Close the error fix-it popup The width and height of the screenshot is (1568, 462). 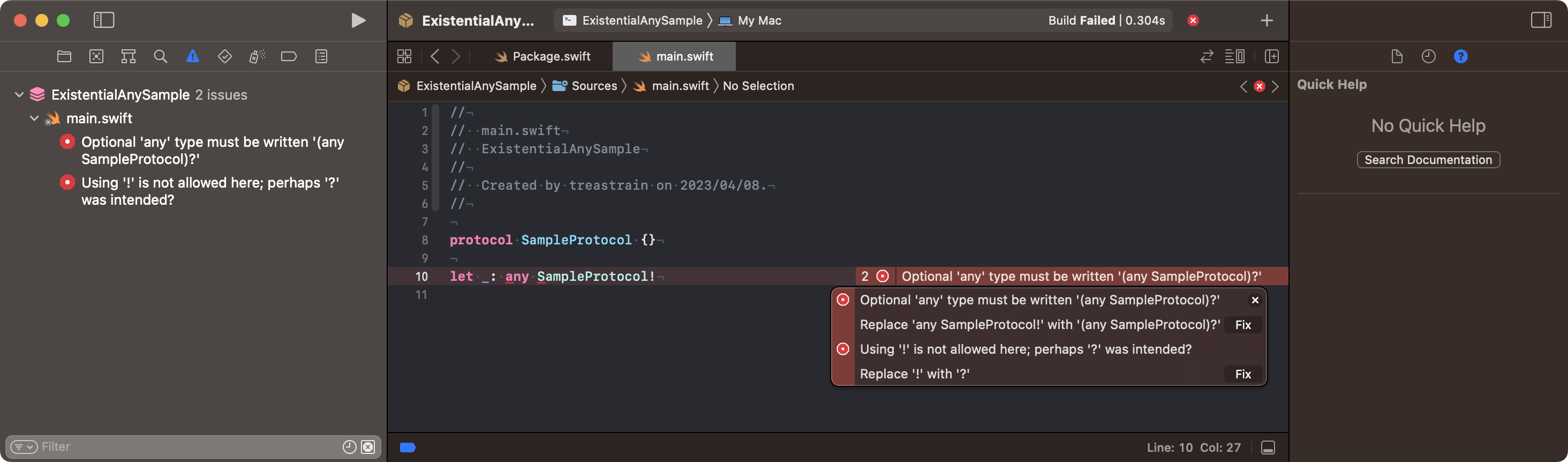click(1255, 300)
